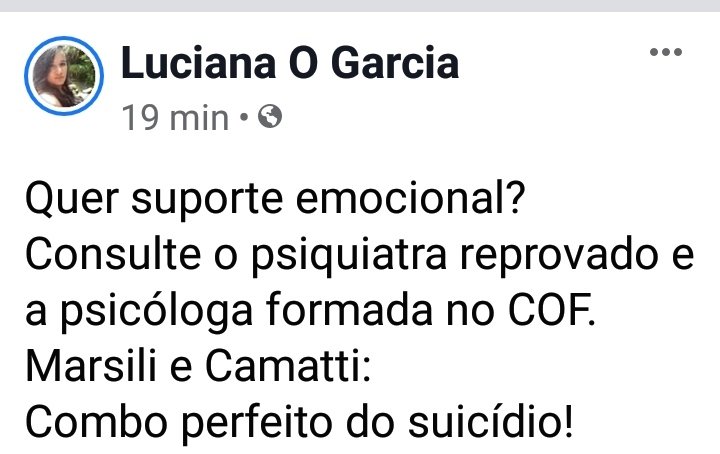Tap the blue story ring around avatar
Viewport: 720px width, 454px height.
[x=64, y=76]
